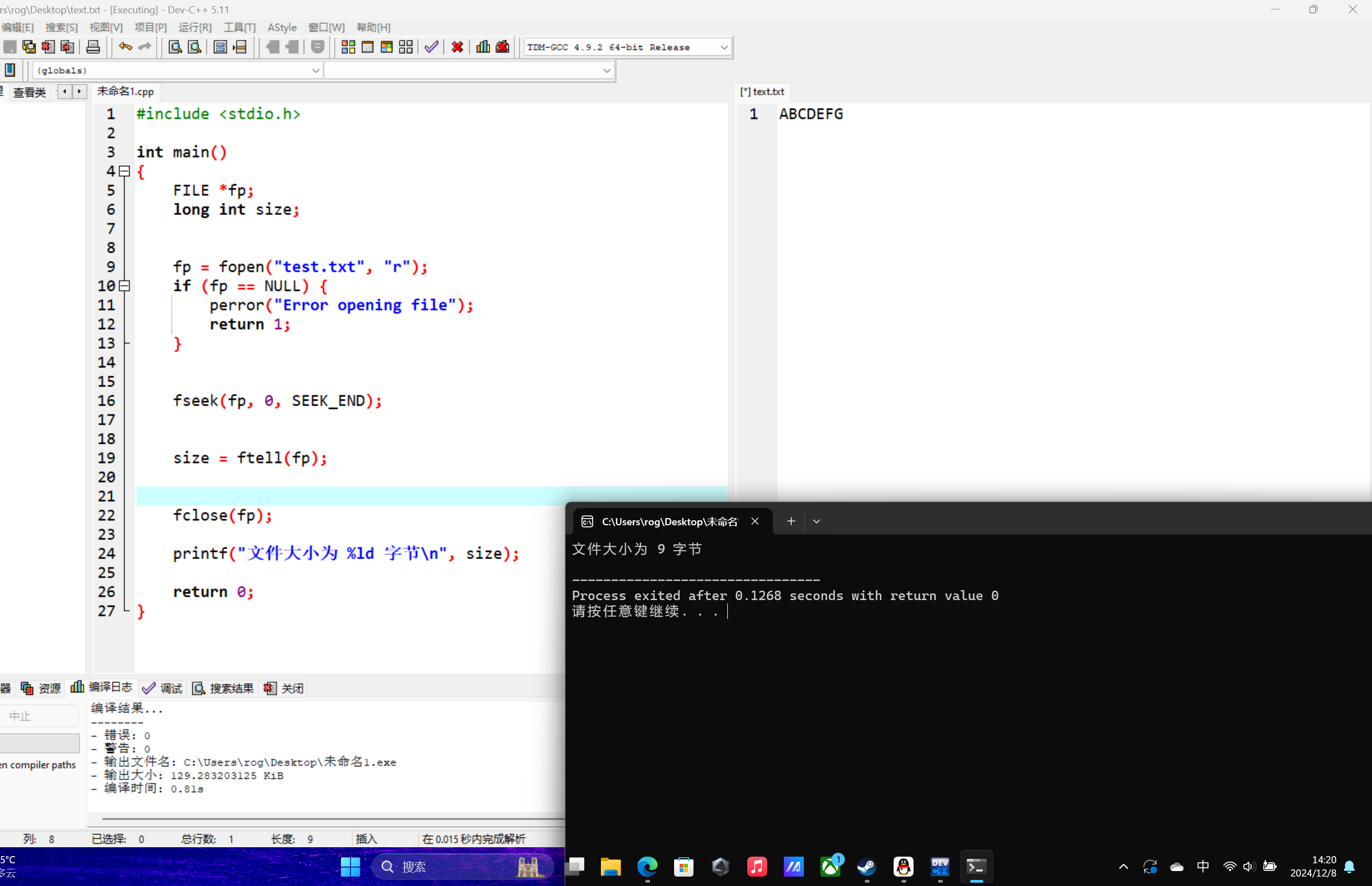Click the Undo arrow icon

[x=125, y=47]
